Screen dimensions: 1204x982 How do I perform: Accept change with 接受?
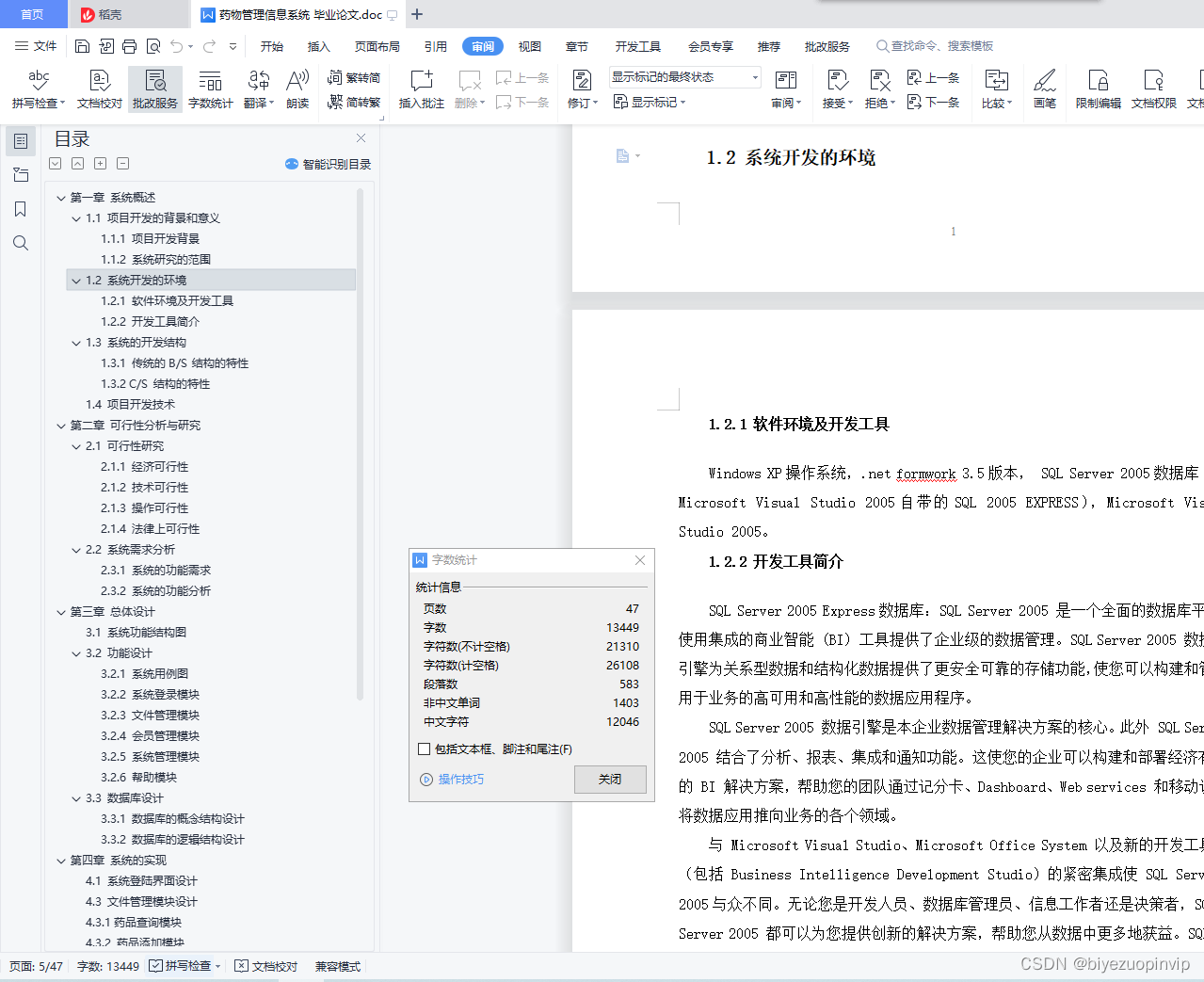[837, 89]
